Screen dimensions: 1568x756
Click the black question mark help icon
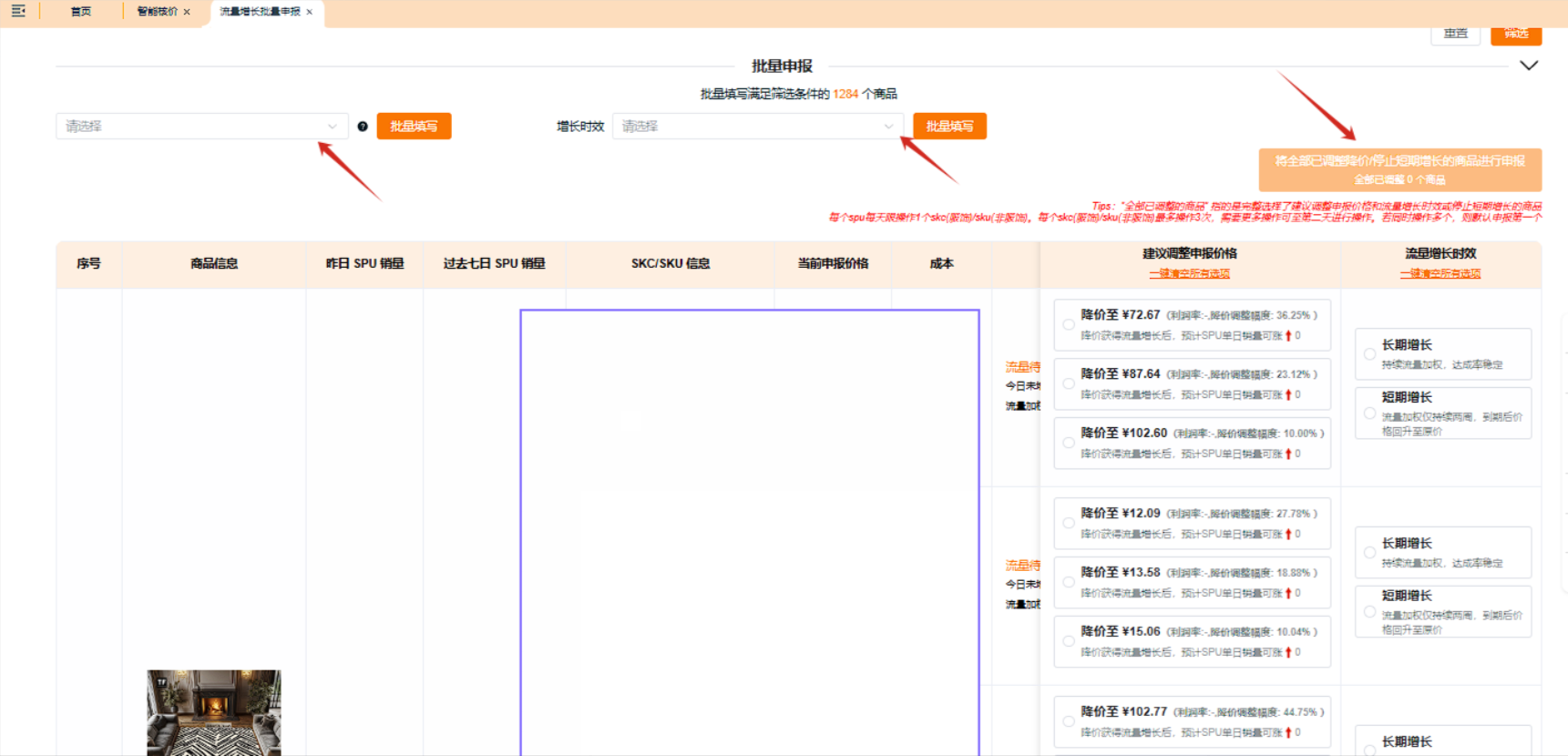coord(363,127)
